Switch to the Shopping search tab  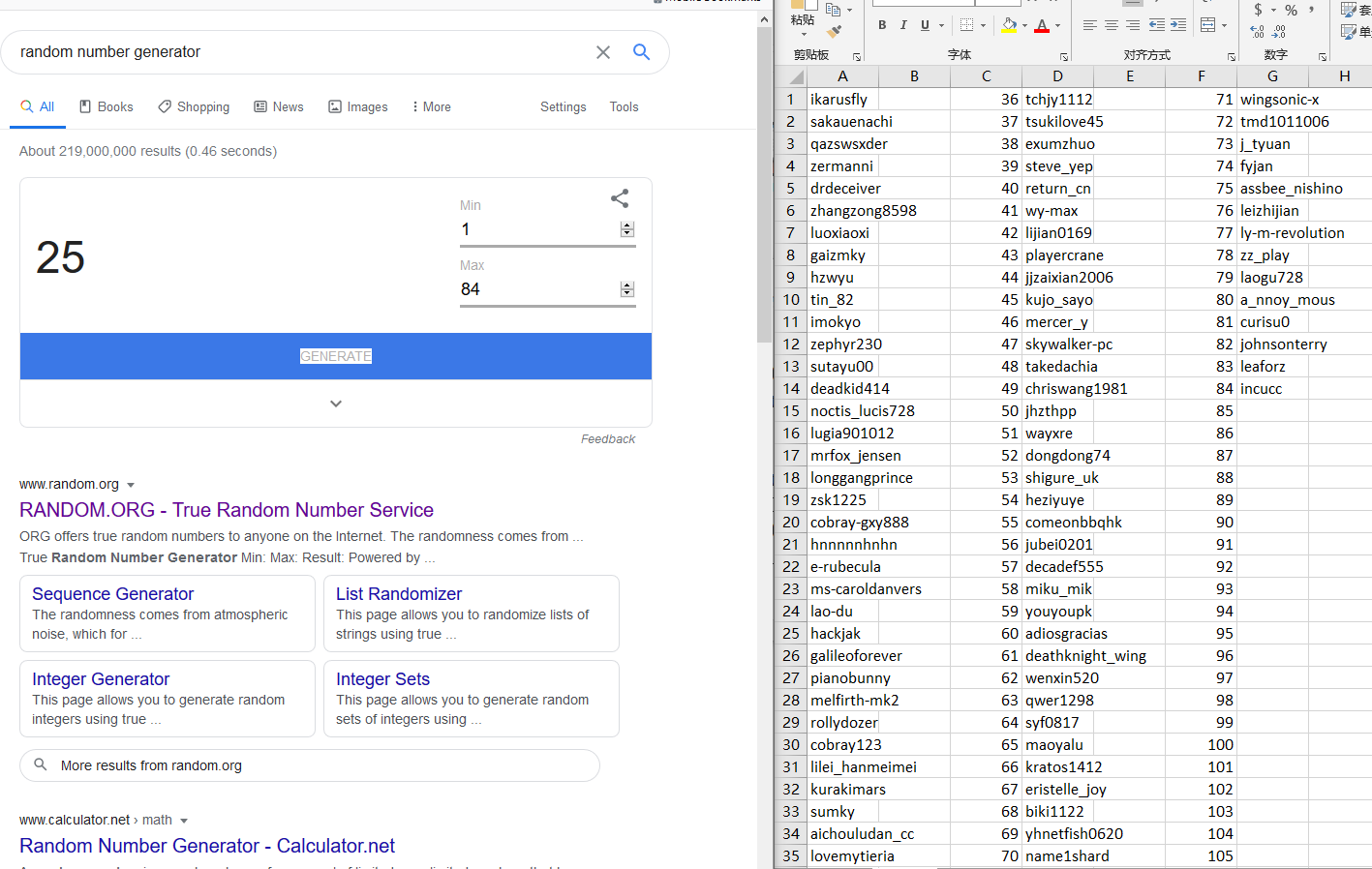click(194, 106)
